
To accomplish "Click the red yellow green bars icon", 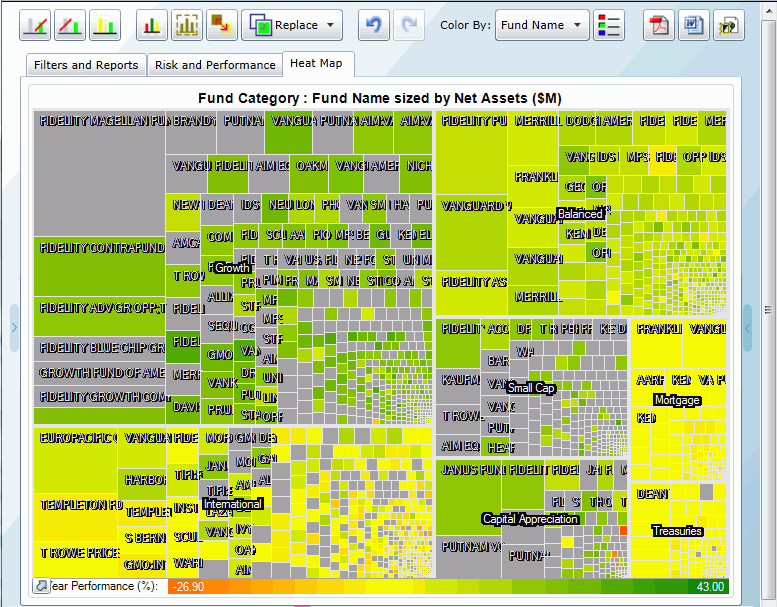I will 152,25.
